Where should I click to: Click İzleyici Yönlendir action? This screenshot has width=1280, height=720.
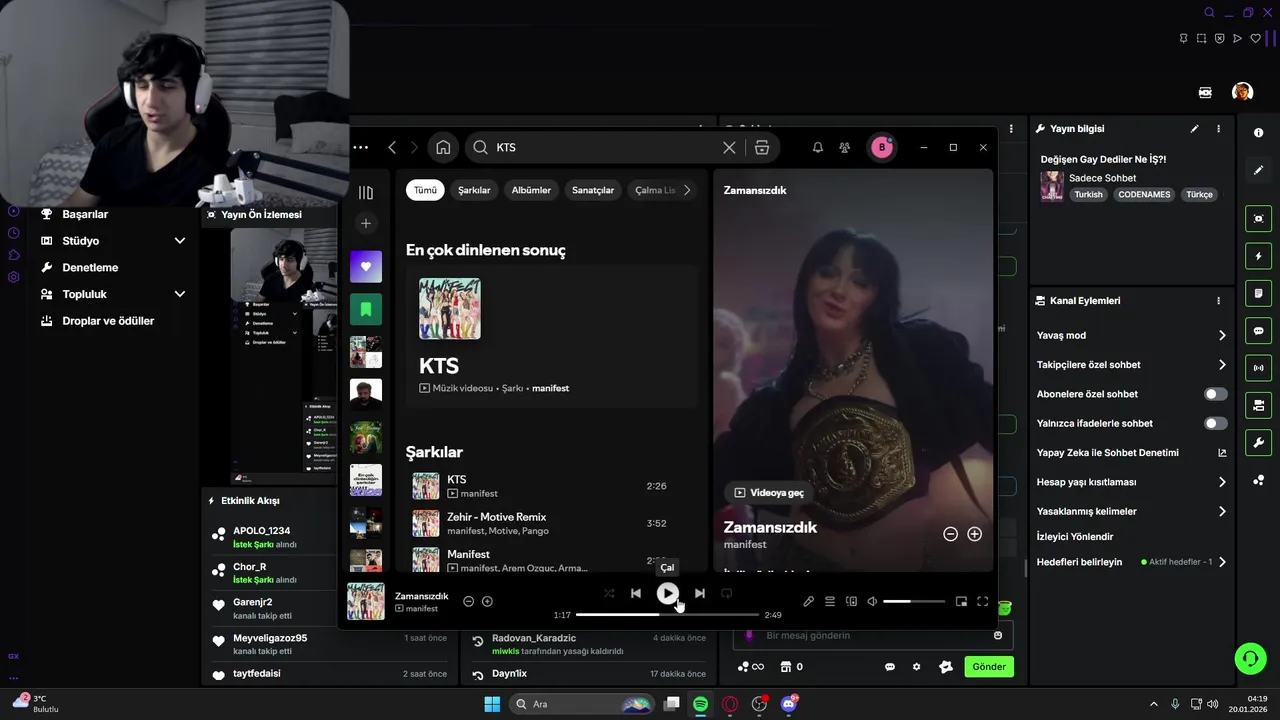1075,536
